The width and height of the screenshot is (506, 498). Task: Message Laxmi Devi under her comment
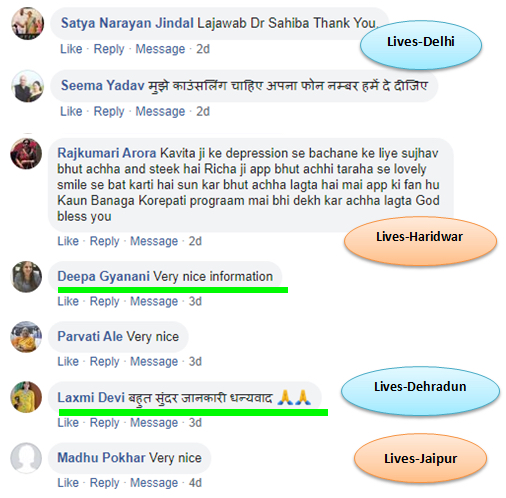pos(154,423)
